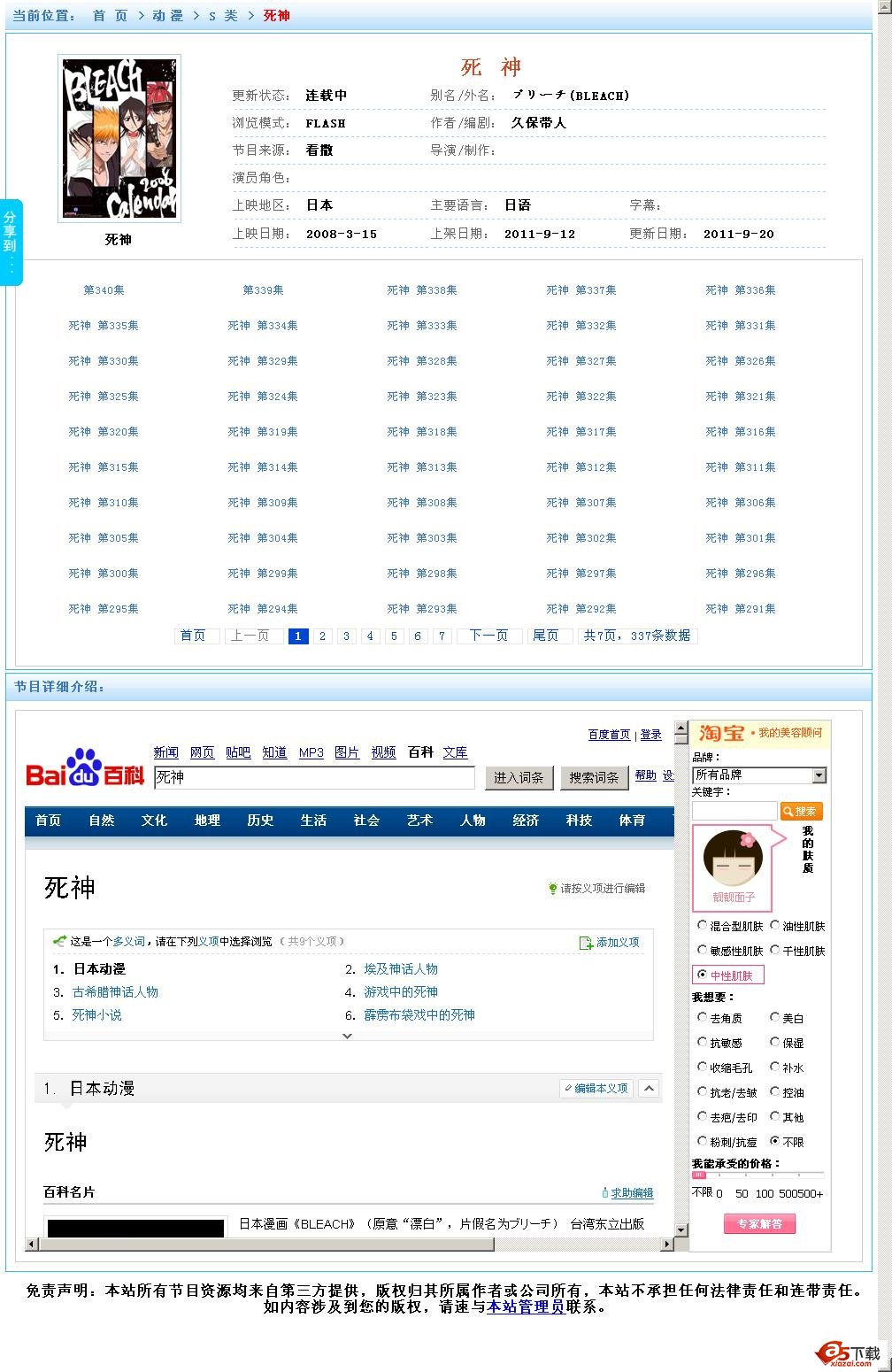Screen dimensions: 892x1372
Task: Click the orange magnifier search button in Taobao widget
Action: pos(801,811)
